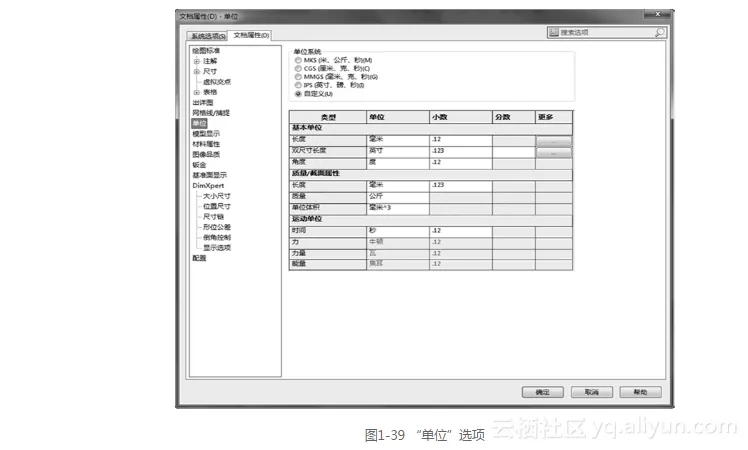This screenshot has width=748, height=450.
Task: Select the 自定义 custom unit radio button
Action: coord(298,94)
